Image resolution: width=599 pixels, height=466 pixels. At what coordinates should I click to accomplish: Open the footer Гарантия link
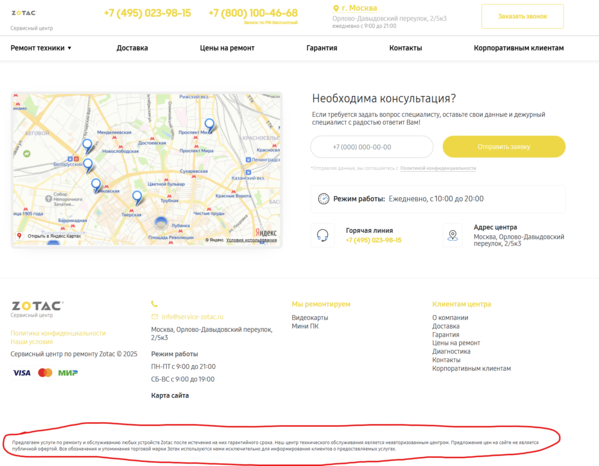446,335
